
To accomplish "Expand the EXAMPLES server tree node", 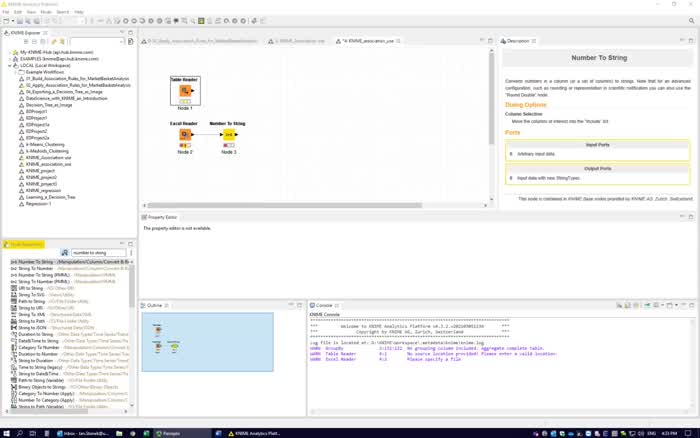I will (x=12, y=59).
